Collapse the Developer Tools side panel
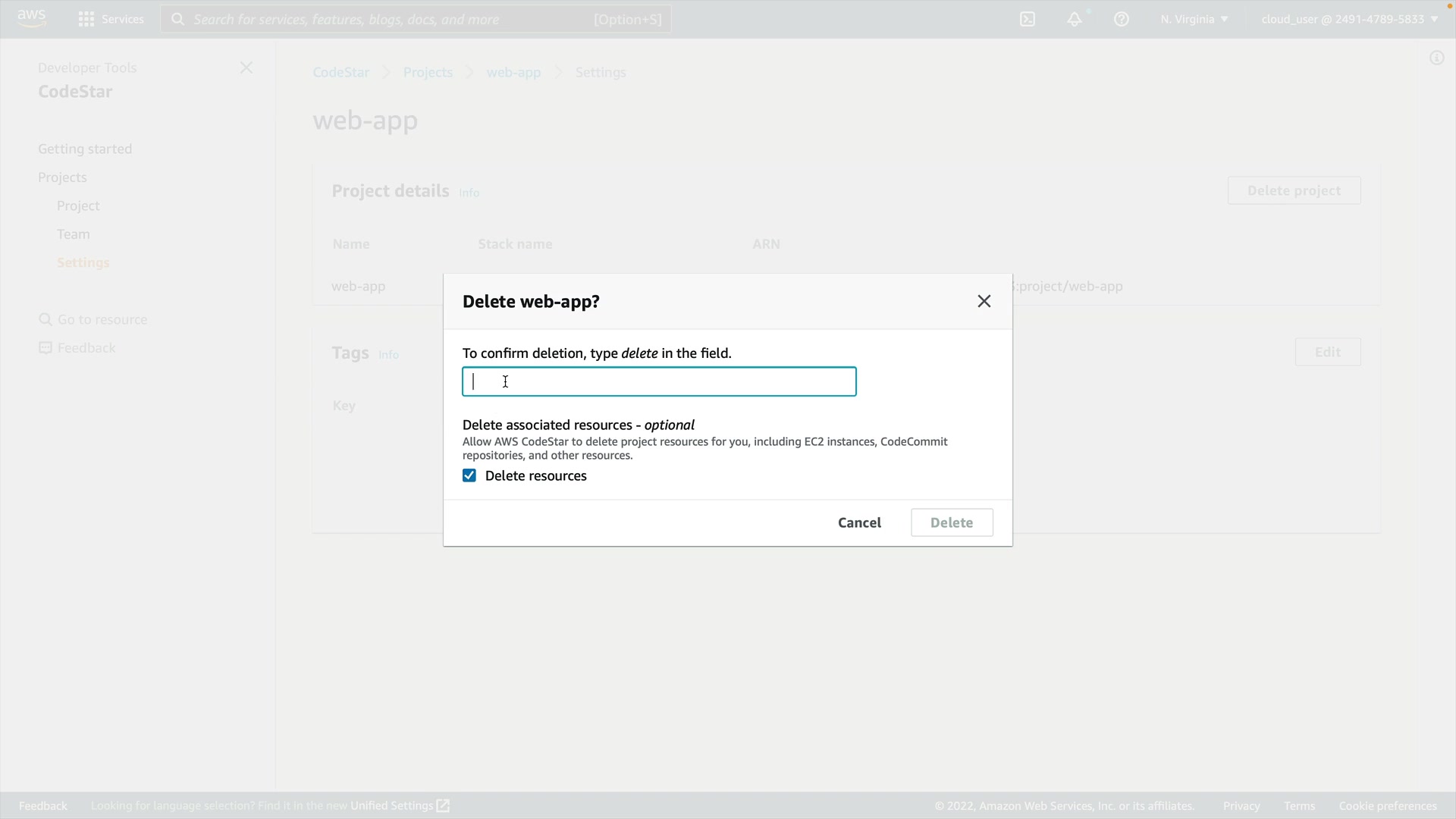Viewport: 1456px width, 819px height. pos(246,67)
